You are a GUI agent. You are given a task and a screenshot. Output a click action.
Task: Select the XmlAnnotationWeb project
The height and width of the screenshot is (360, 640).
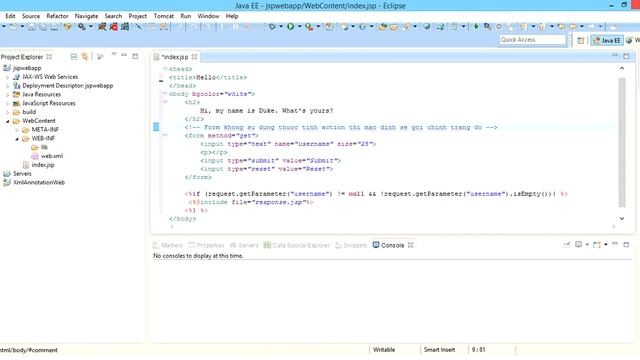[x=34, y=182]
